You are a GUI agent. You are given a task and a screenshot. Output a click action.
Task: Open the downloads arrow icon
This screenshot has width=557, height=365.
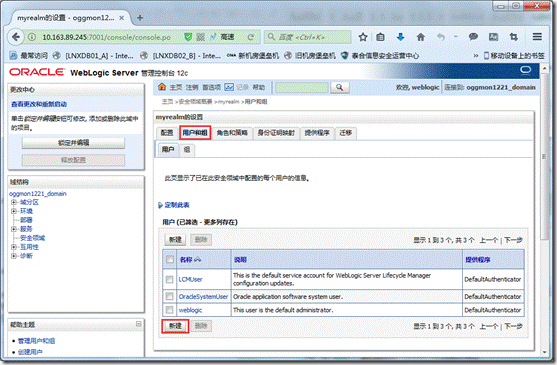point(400,37)
